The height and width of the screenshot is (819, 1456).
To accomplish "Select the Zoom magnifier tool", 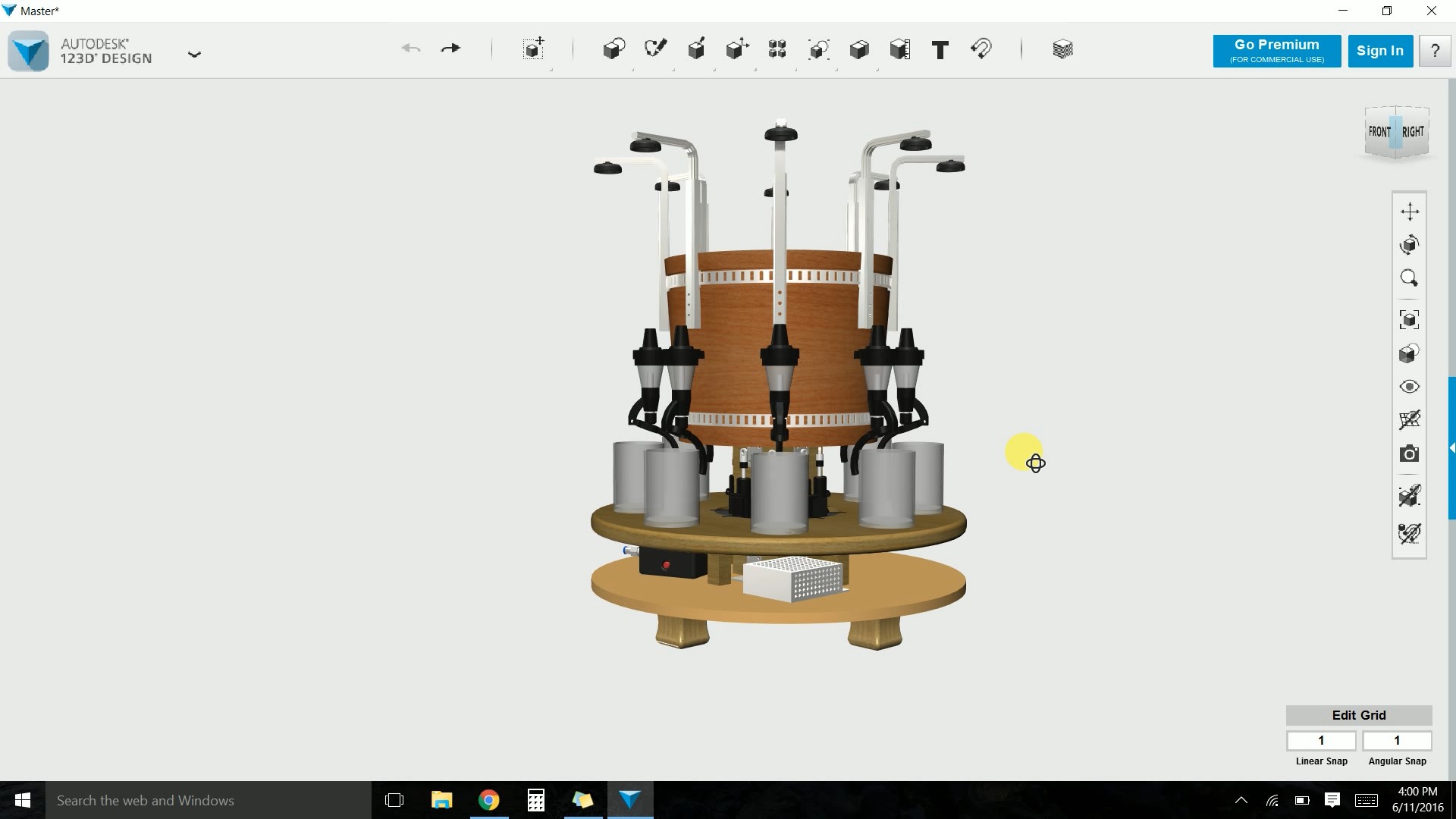I will [x=1410, y=278].
